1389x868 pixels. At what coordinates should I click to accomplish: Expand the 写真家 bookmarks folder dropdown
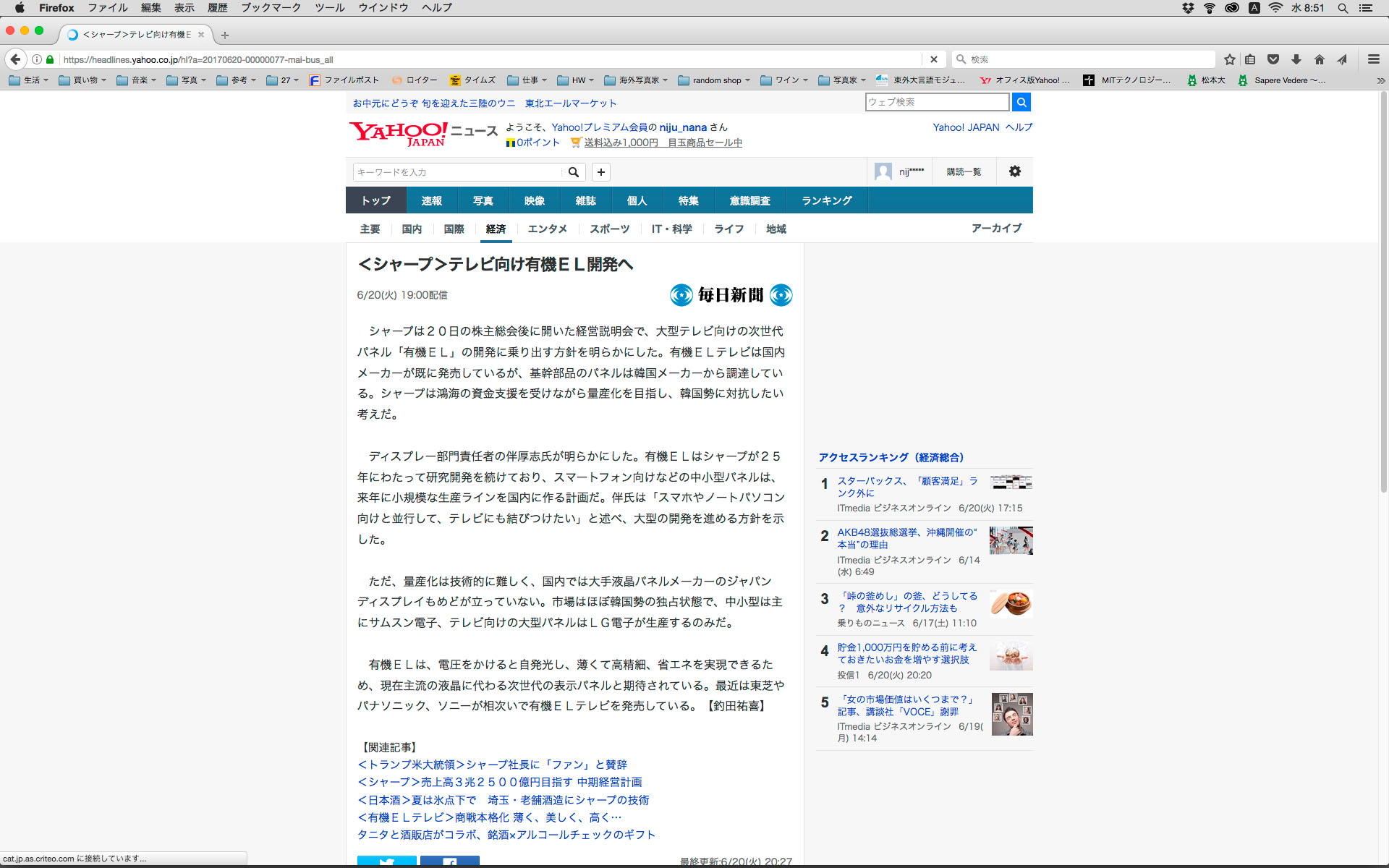point(843,80)
